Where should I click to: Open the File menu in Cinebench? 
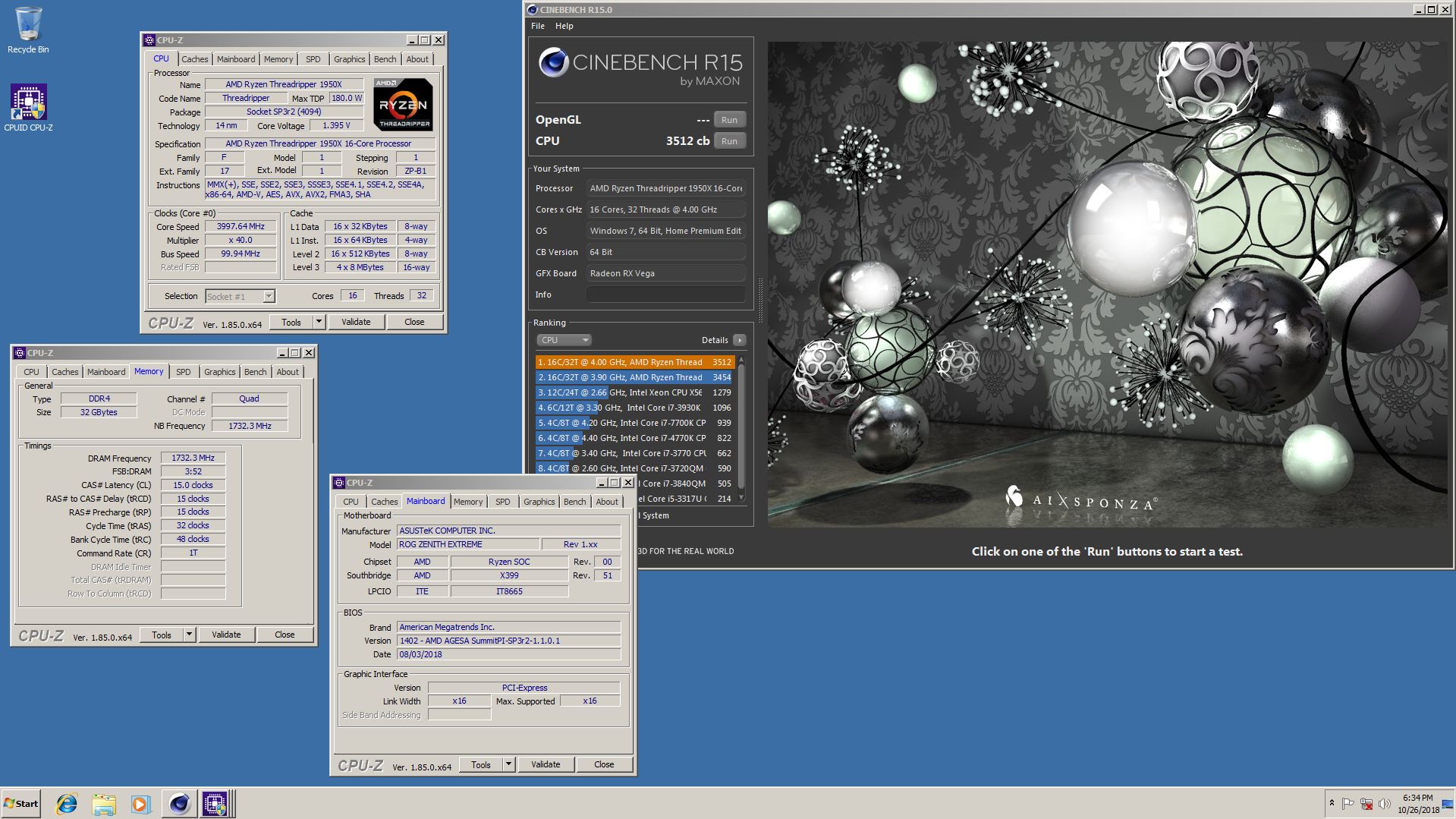click(538, 26)
